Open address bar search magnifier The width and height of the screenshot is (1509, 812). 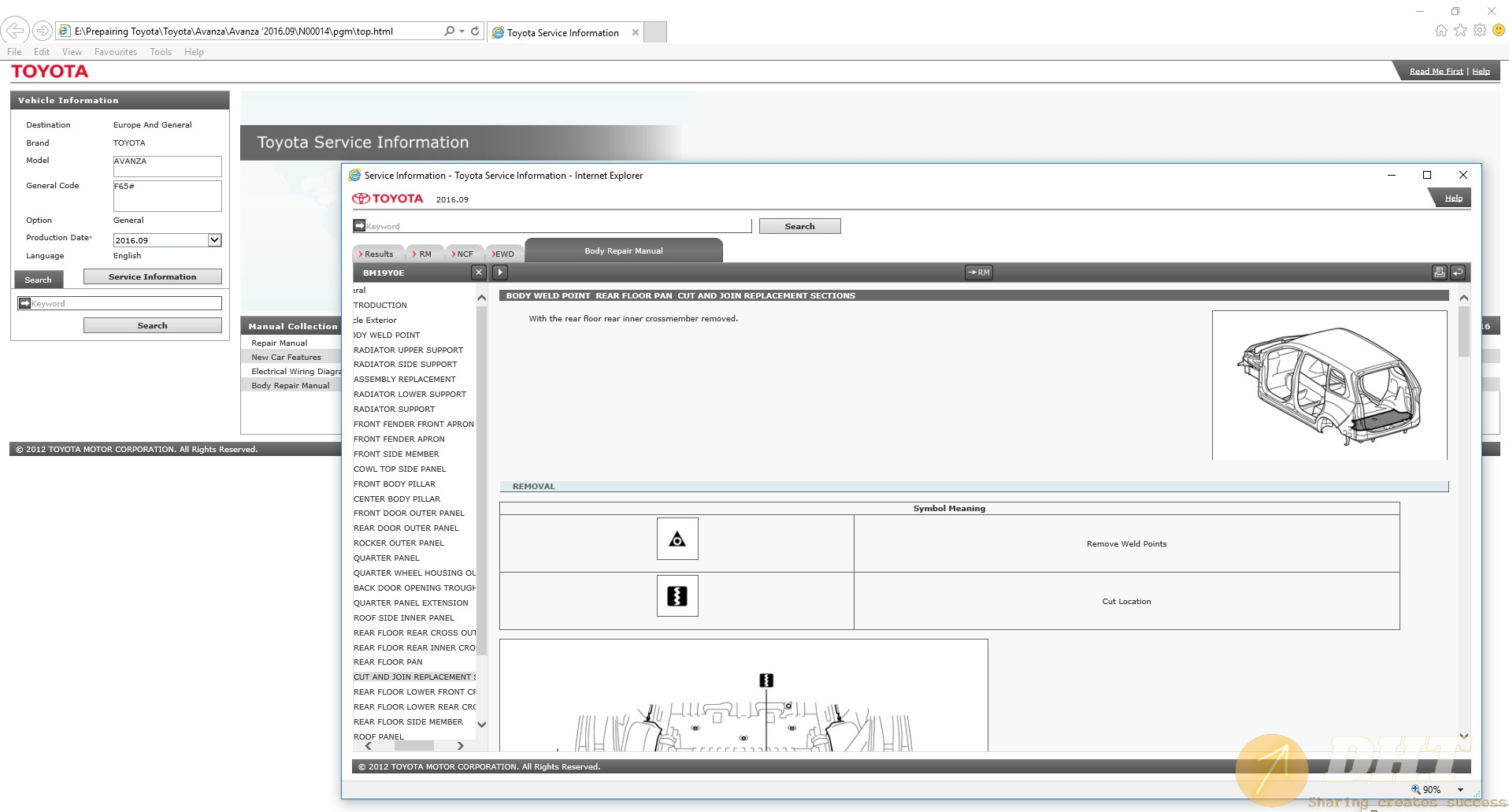click(x=450, y=31)
